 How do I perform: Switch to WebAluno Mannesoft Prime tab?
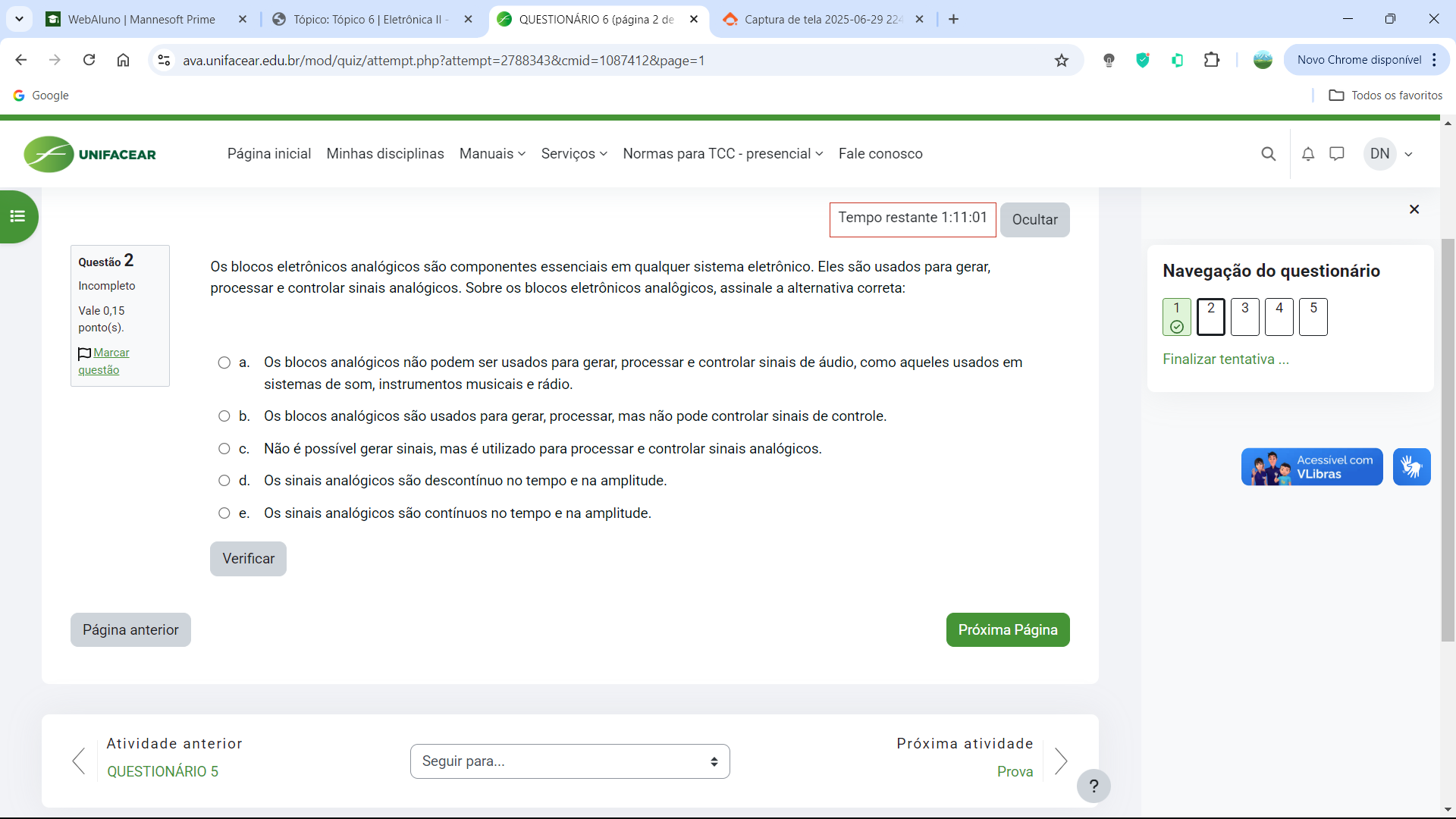pyautogui.click(x=142, y=20)
